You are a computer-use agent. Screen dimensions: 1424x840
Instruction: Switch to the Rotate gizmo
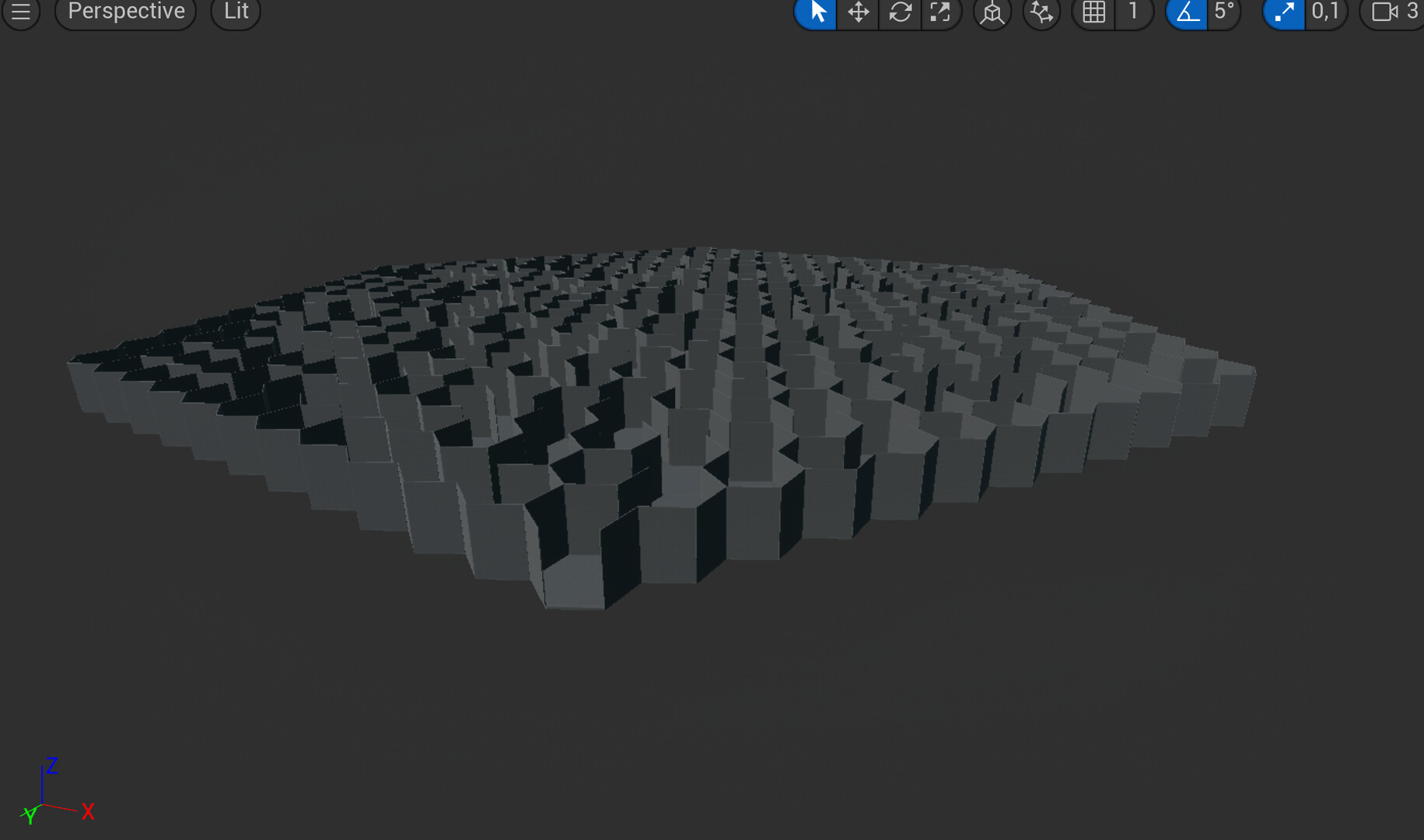900,12
